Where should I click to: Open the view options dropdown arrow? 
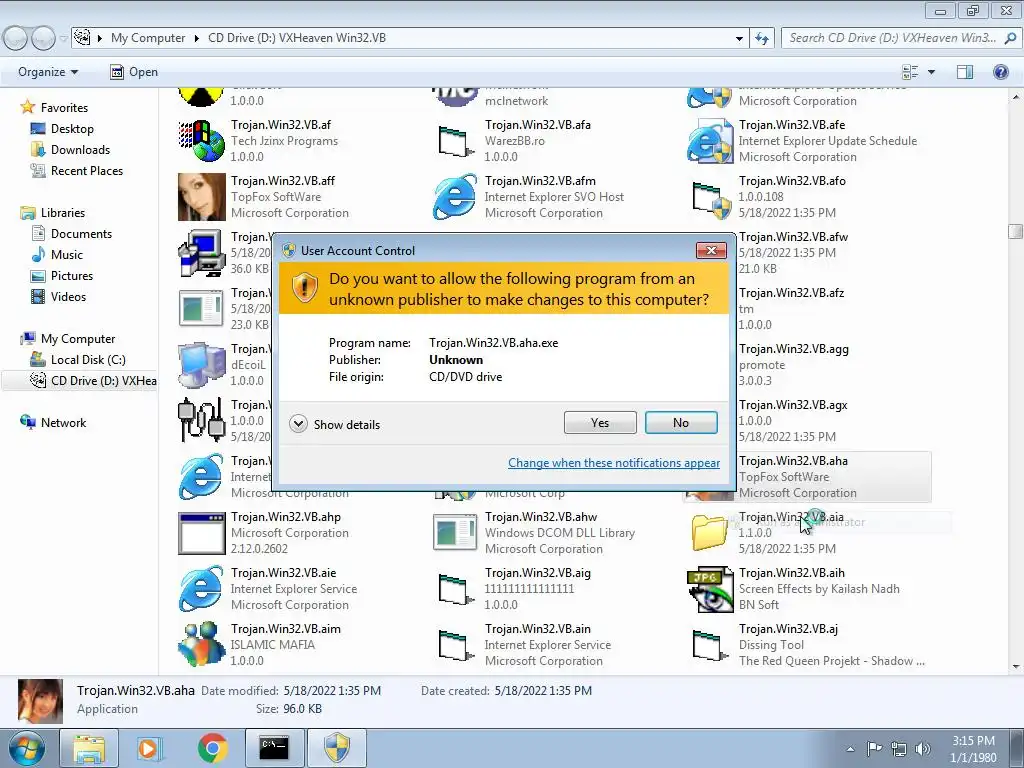[x=931, y=72]
